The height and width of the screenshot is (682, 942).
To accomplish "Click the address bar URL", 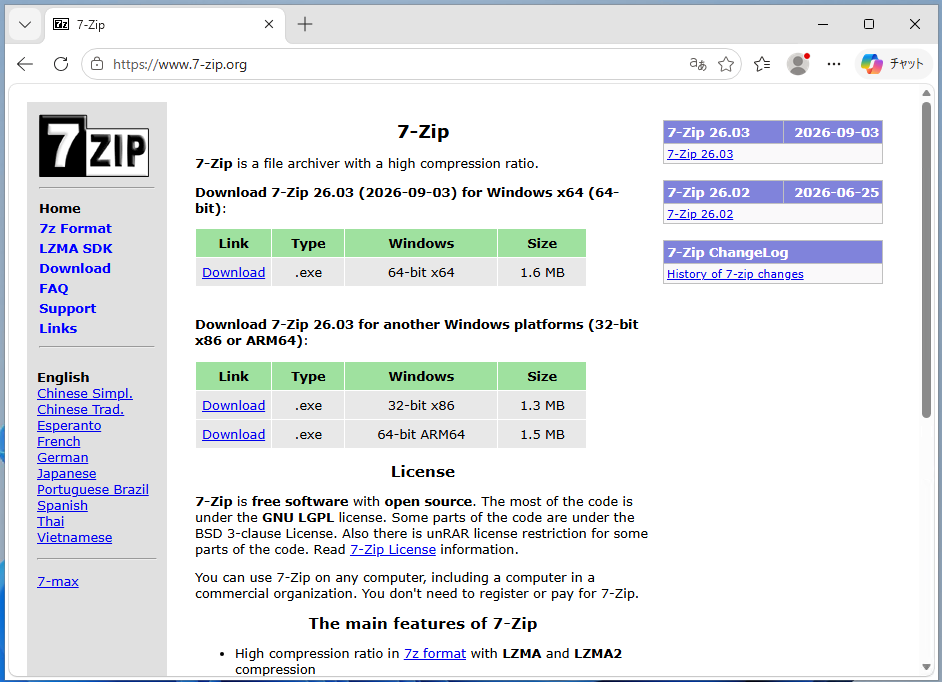I will click(x=180, y=64).
